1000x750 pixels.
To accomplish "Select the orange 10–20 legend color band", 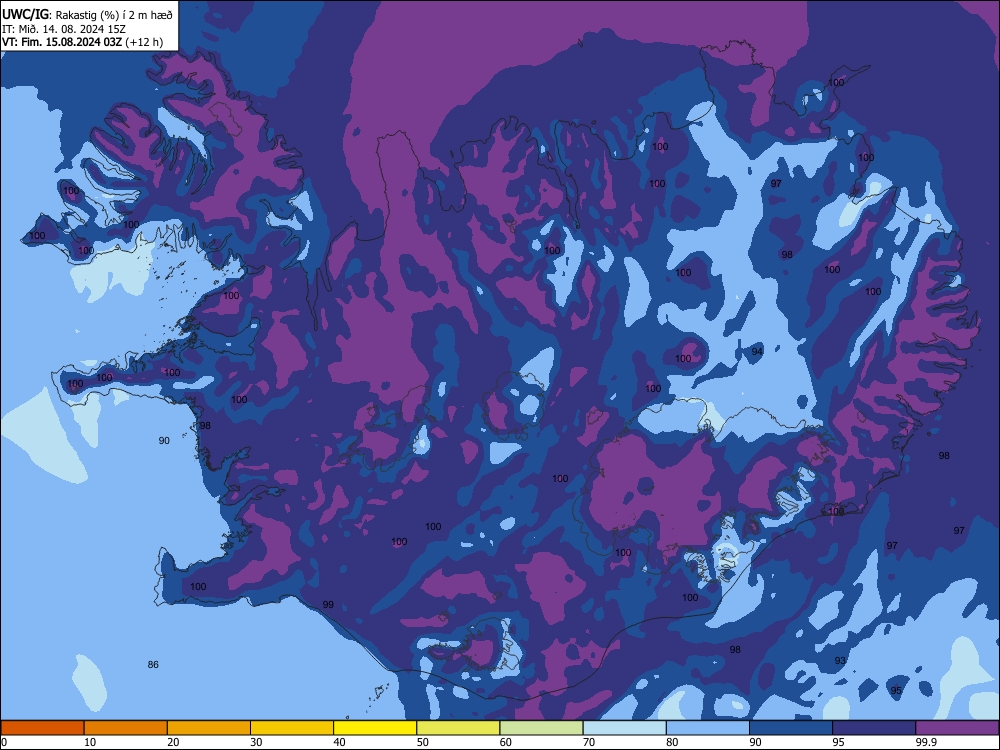I will pos(126,728).
